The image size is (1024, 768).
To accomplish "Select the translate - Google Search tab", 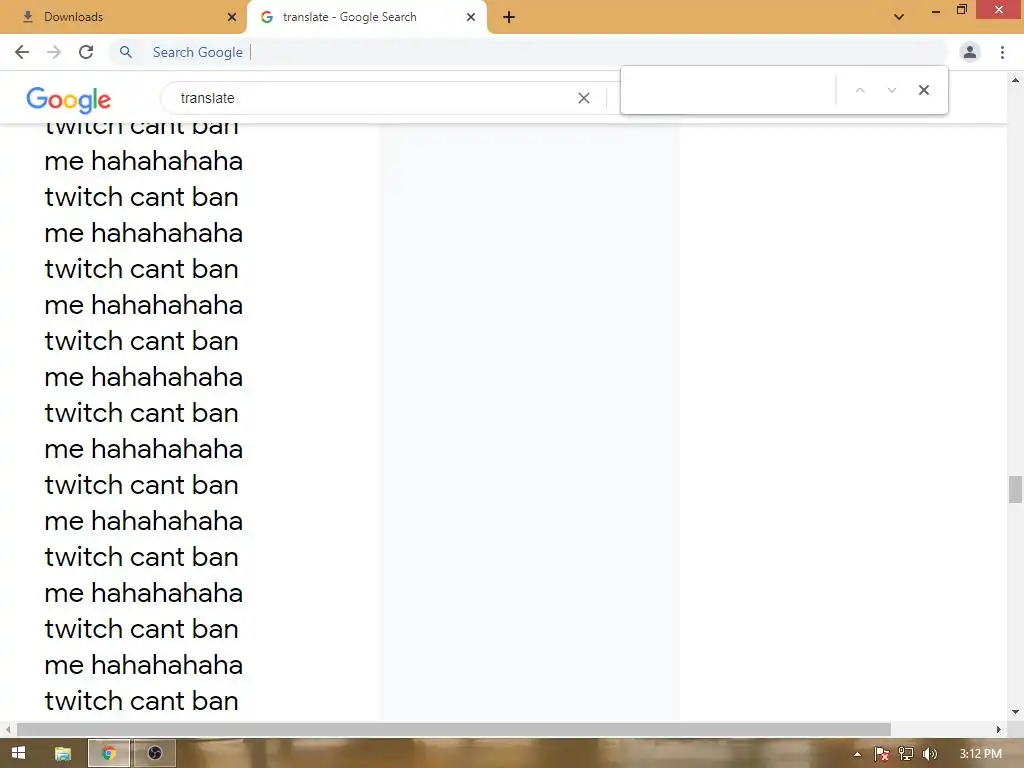I will point(367,17).
